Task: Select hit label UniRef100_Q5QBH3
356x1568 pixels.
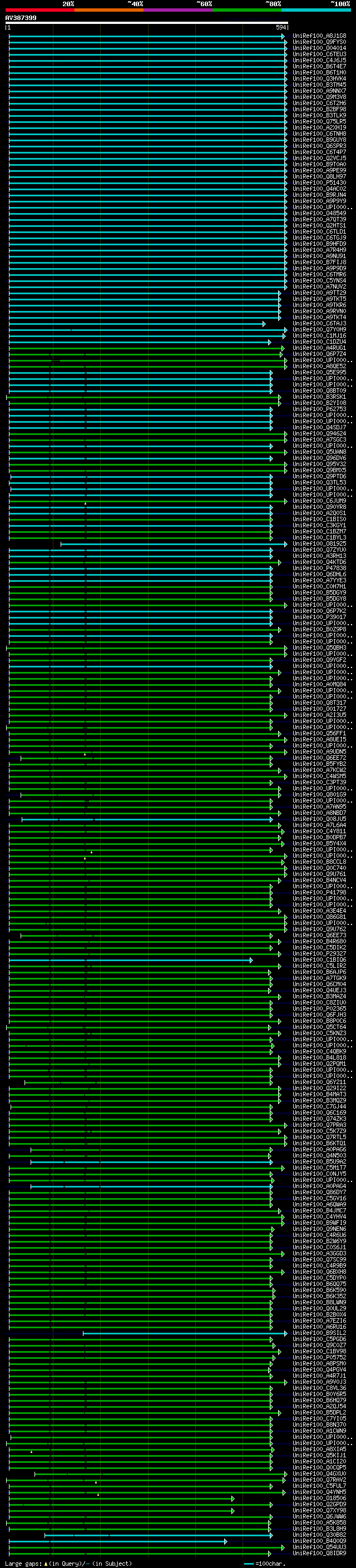Action: (319, 647)
